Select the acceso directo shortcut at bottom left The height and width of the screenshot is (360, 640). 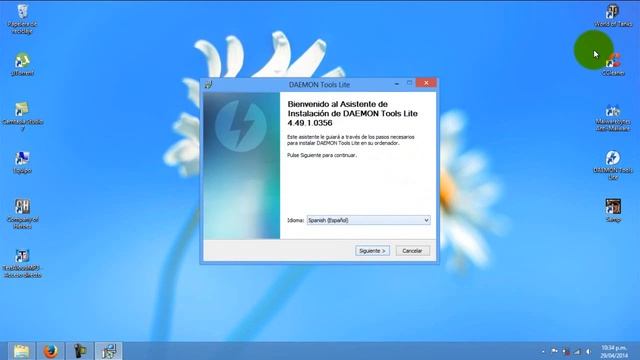pyautogui.click(x=22, y=264)
